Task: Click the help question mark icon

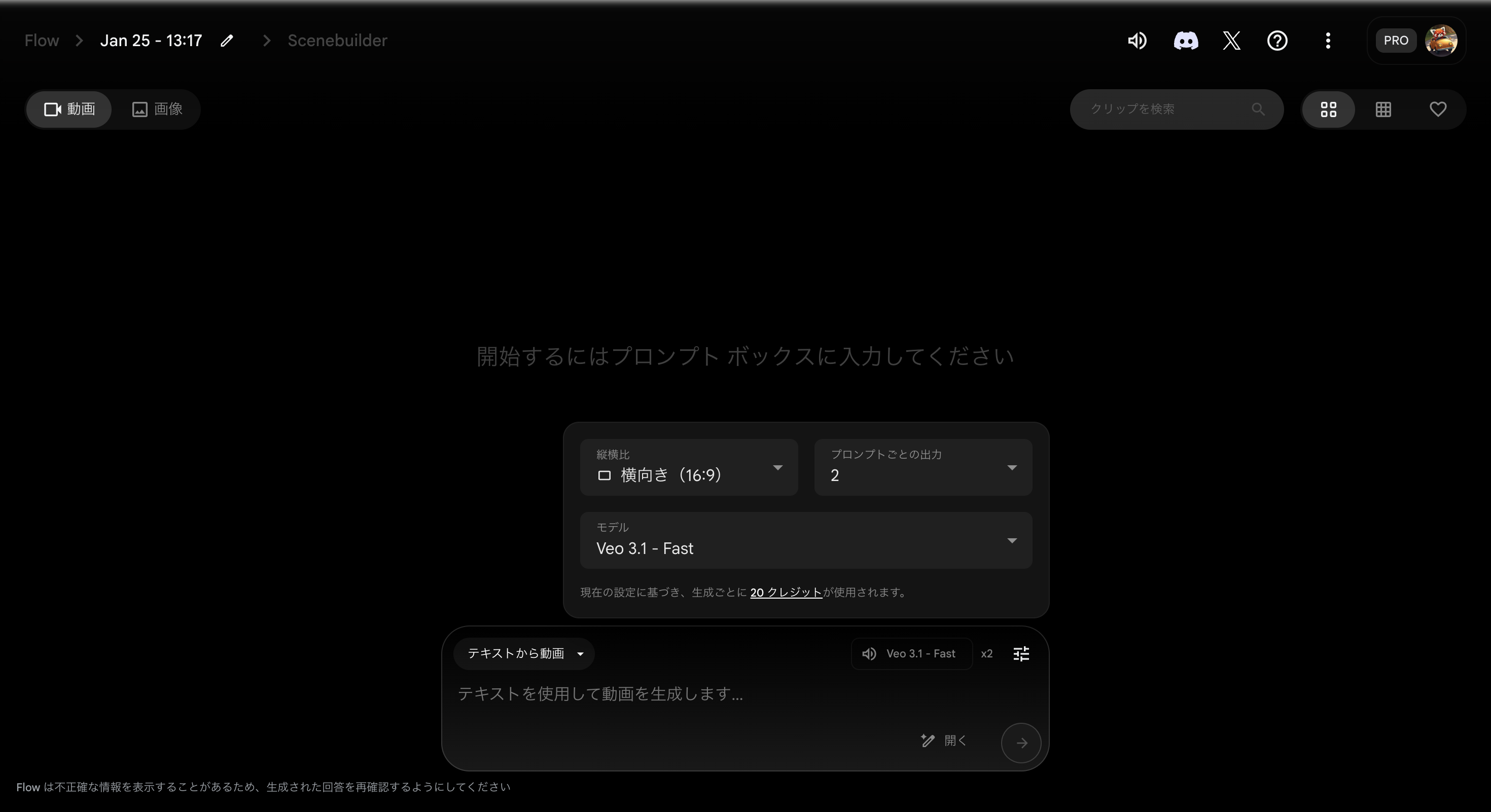Action: pos(1277,41)
